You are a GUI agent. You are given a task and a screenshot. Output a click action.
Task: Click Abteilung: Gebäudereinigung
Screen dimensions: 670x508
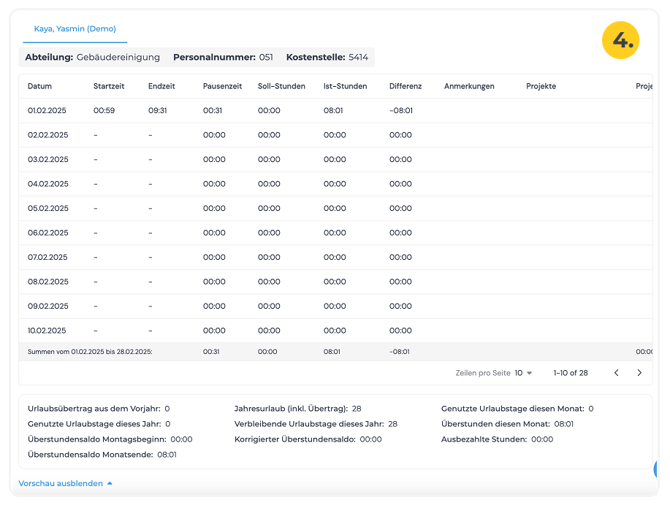click(x=92, y=57)
